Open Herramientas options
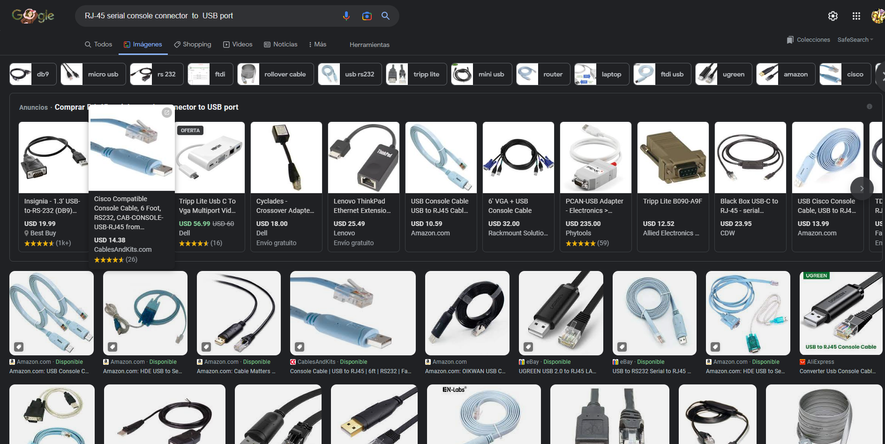This screenshot has height=444, width=885. click(x=369, y=45)
